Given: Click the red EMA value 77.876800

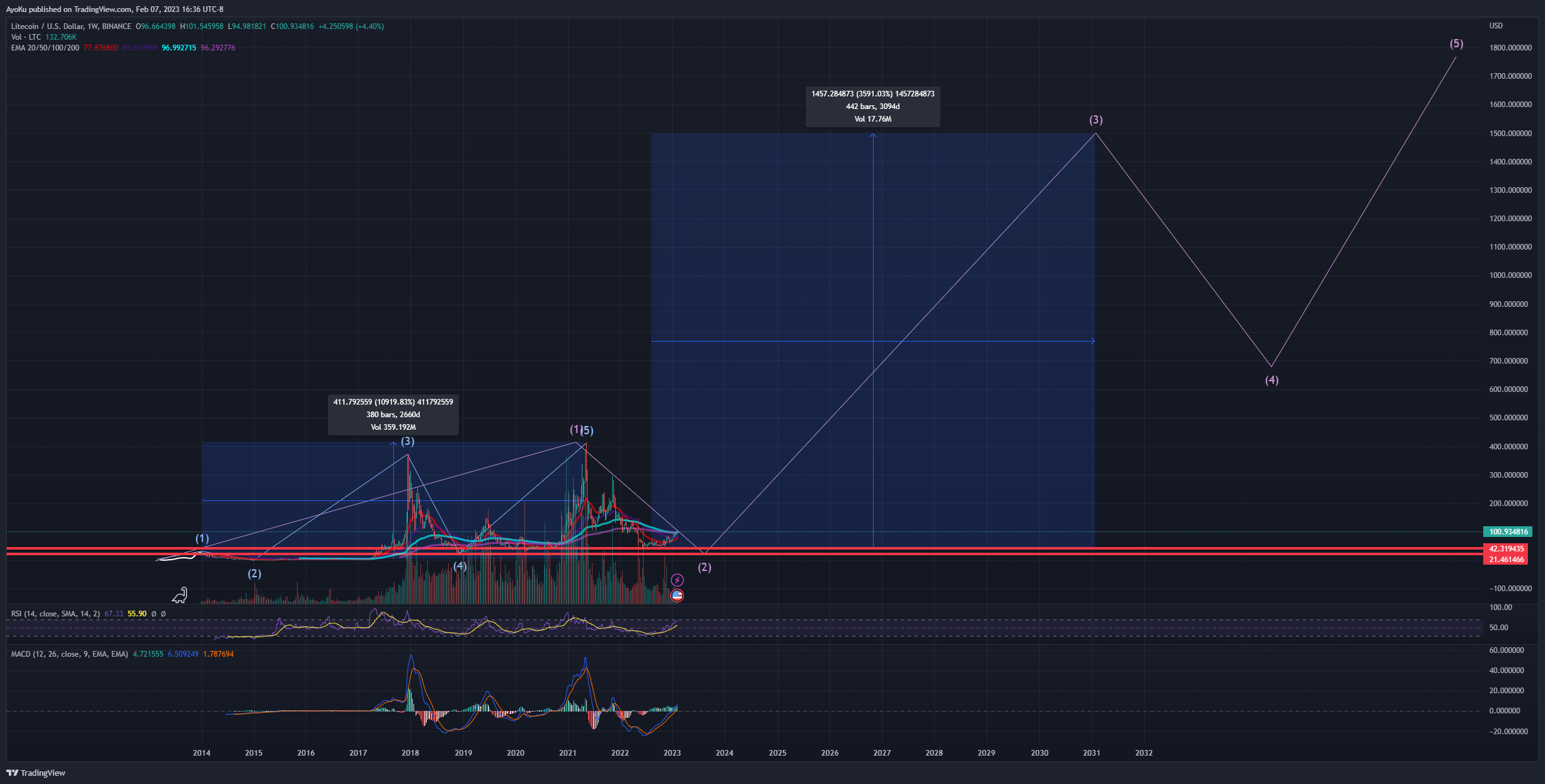Looking at the screenshot, I should coord(101,48).
